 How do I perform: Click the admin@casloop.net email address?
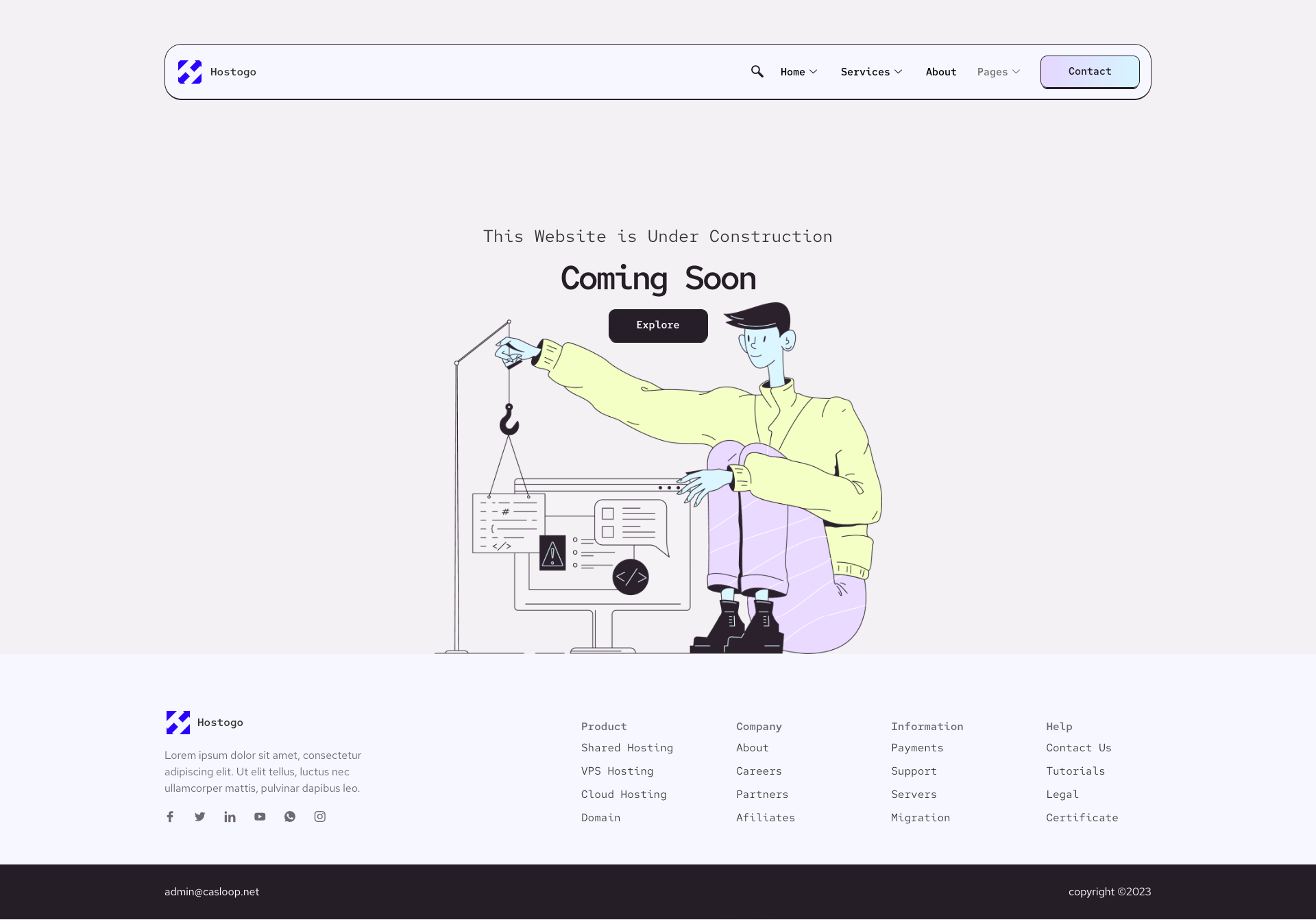pos(212,892)
